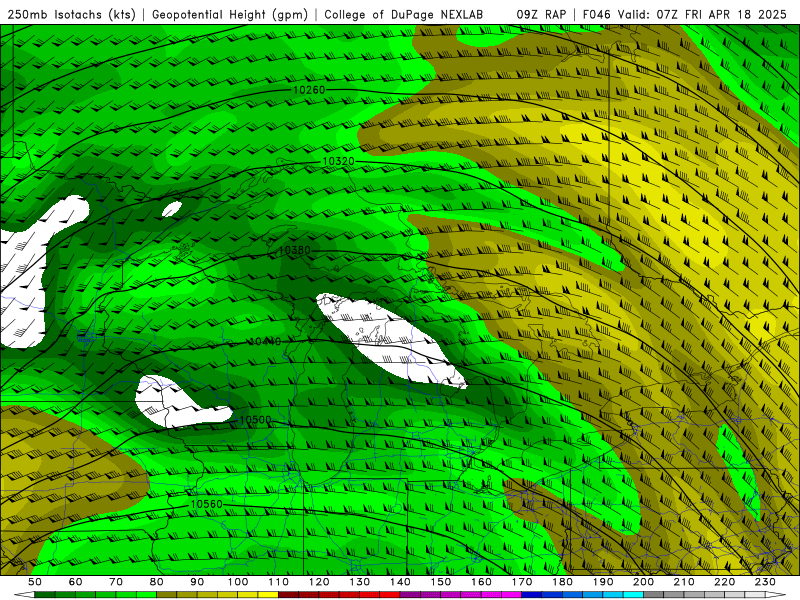Click the 'College of DuPage NEXLAB' label
800x600 pixels.
404,15
